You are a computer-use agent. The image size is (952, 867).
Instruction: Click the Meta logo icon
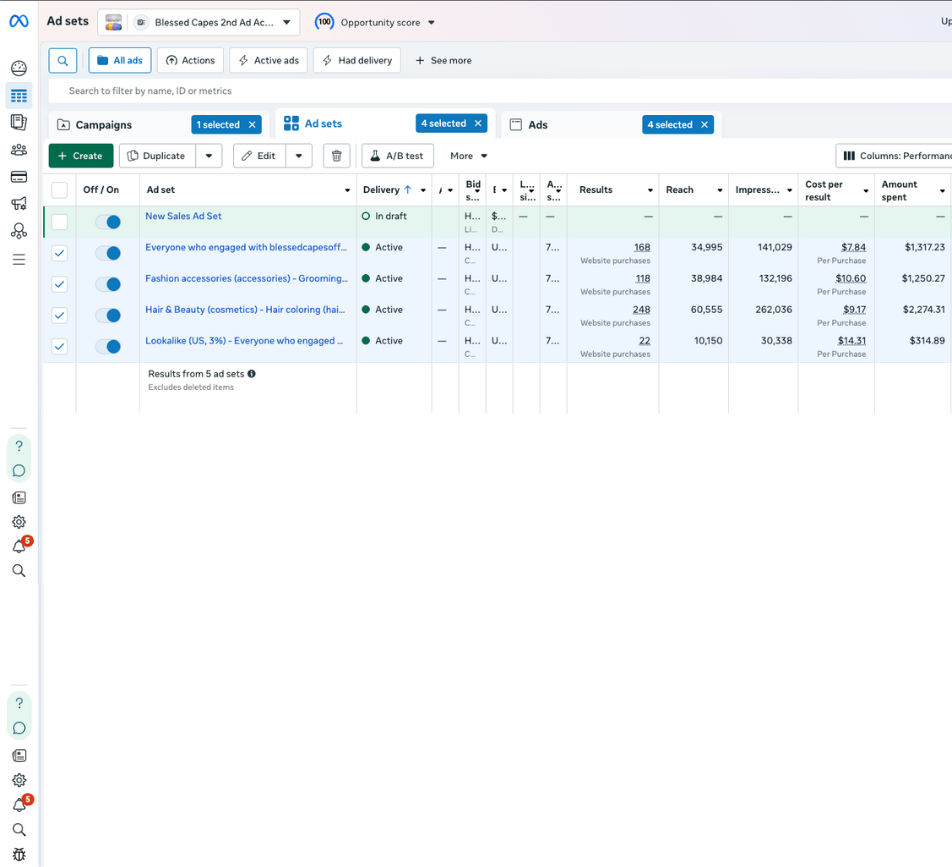19,21
